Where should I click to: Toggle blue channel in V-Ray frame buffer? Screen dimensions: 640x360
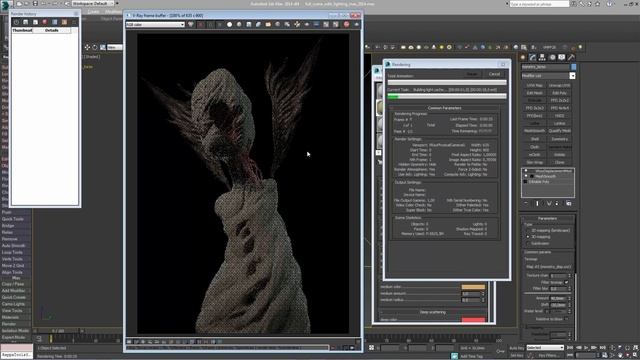point(220,24)
